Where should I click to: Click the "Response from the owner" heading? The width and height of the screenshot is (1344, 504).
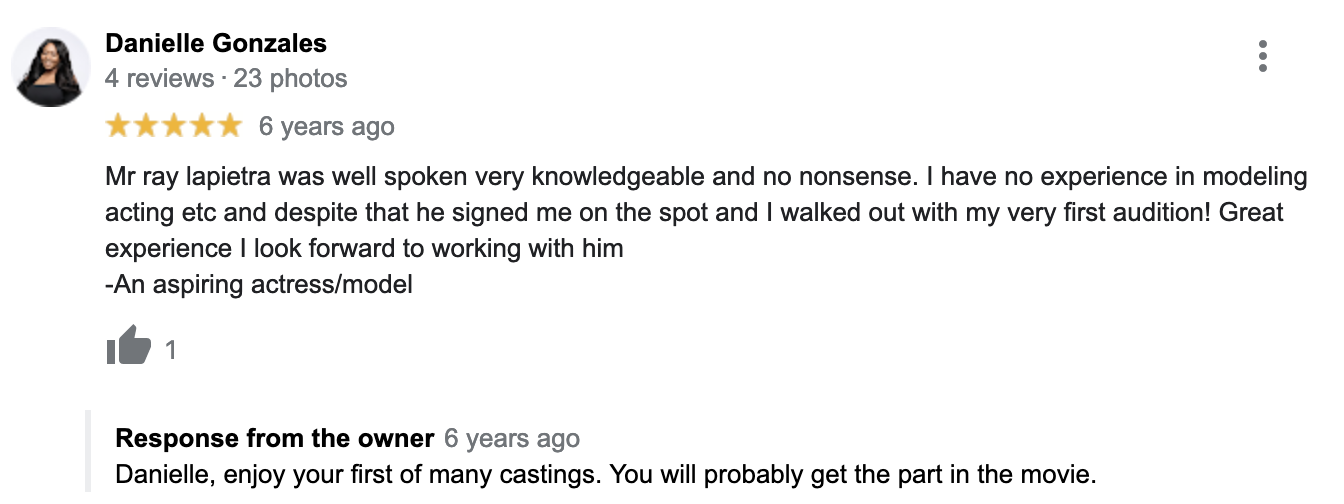(x=275, y=438)
